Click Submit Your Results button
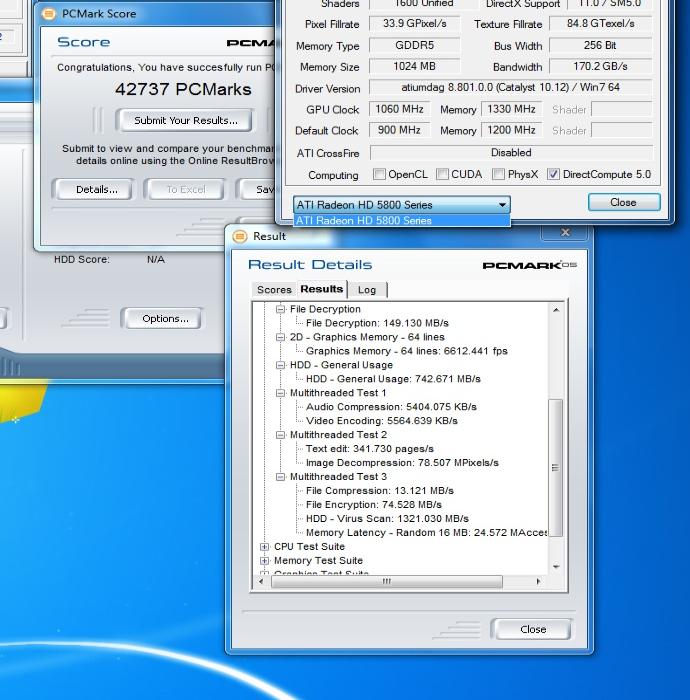Viewport: 690px width, 700px height. (186, 121)
